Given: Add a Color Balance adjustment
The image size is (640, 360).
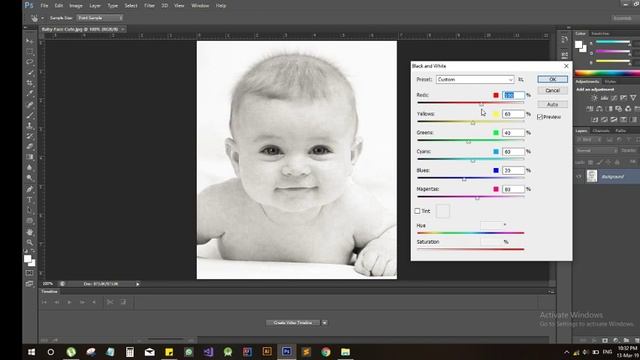Looking at the screenshot, I should pos(599,109).
